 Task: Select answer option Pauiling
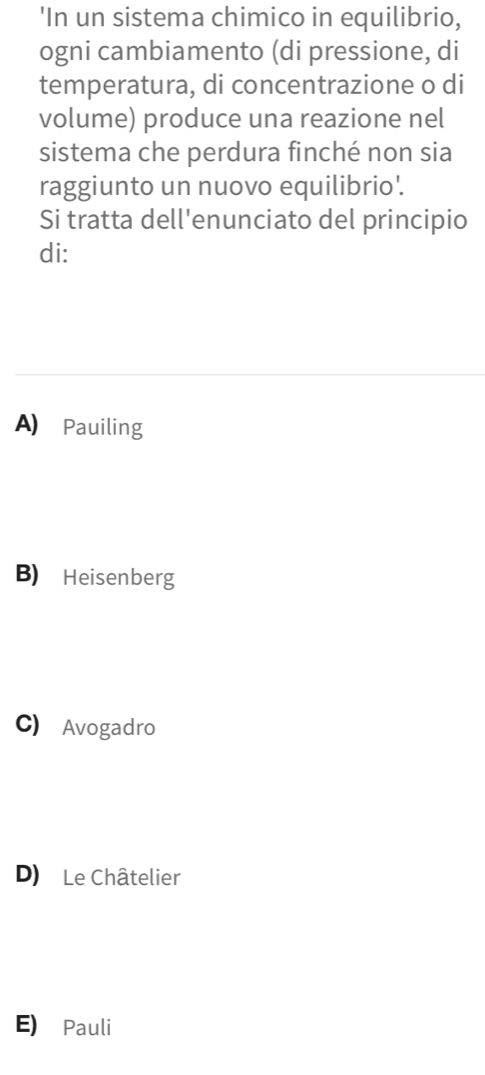coord(103,428)
